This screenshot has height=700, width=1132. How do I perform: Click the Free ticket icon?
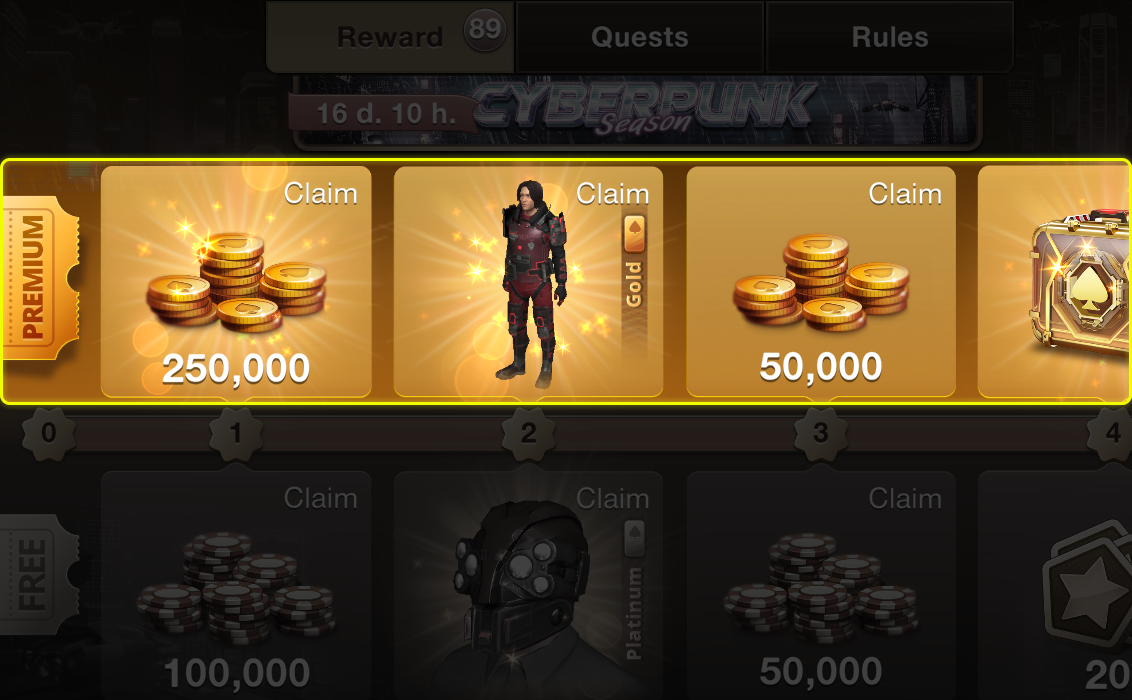pos(38,574)
